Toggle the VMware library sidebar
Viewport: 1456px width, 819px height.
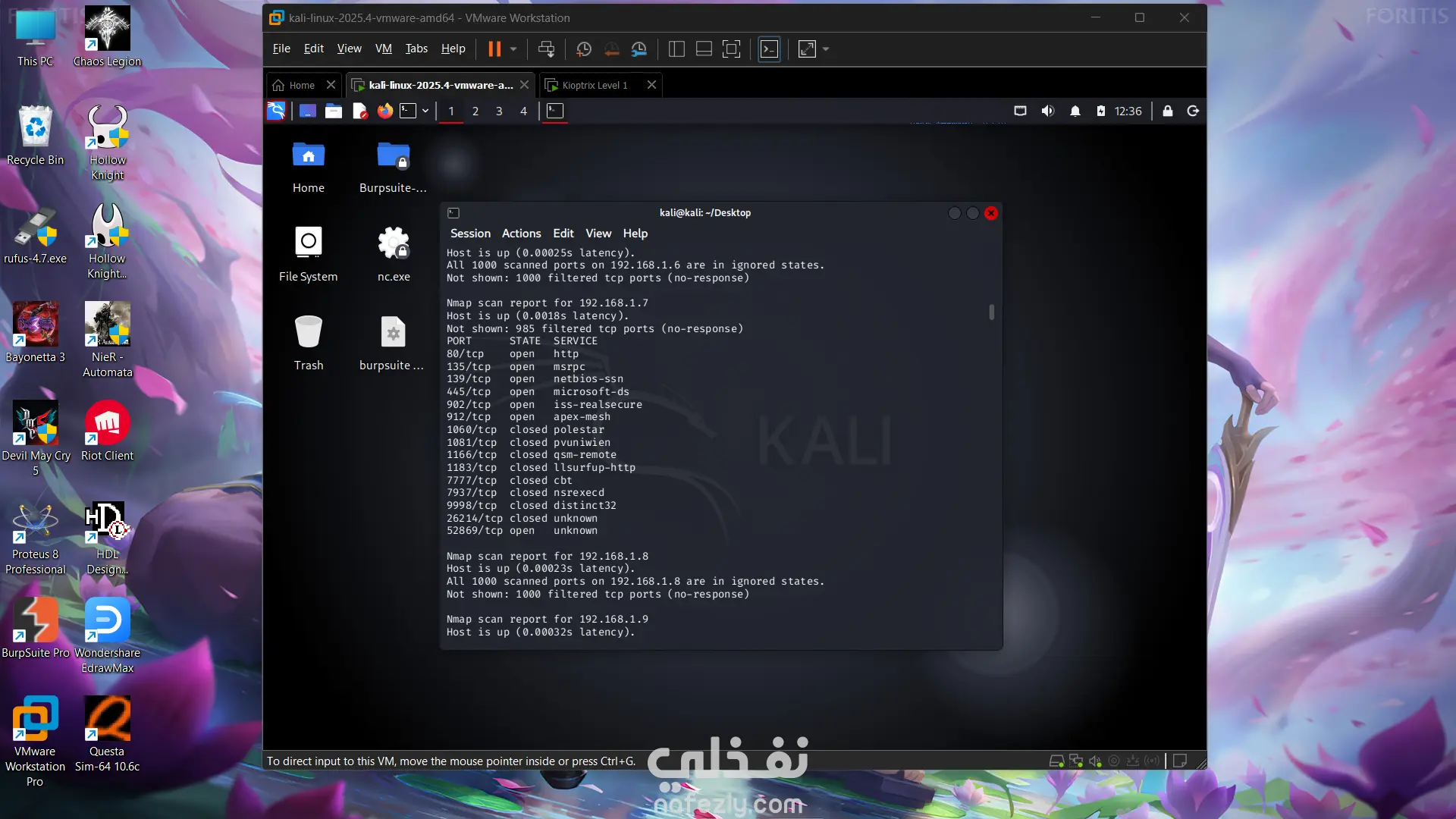(676, 49)
